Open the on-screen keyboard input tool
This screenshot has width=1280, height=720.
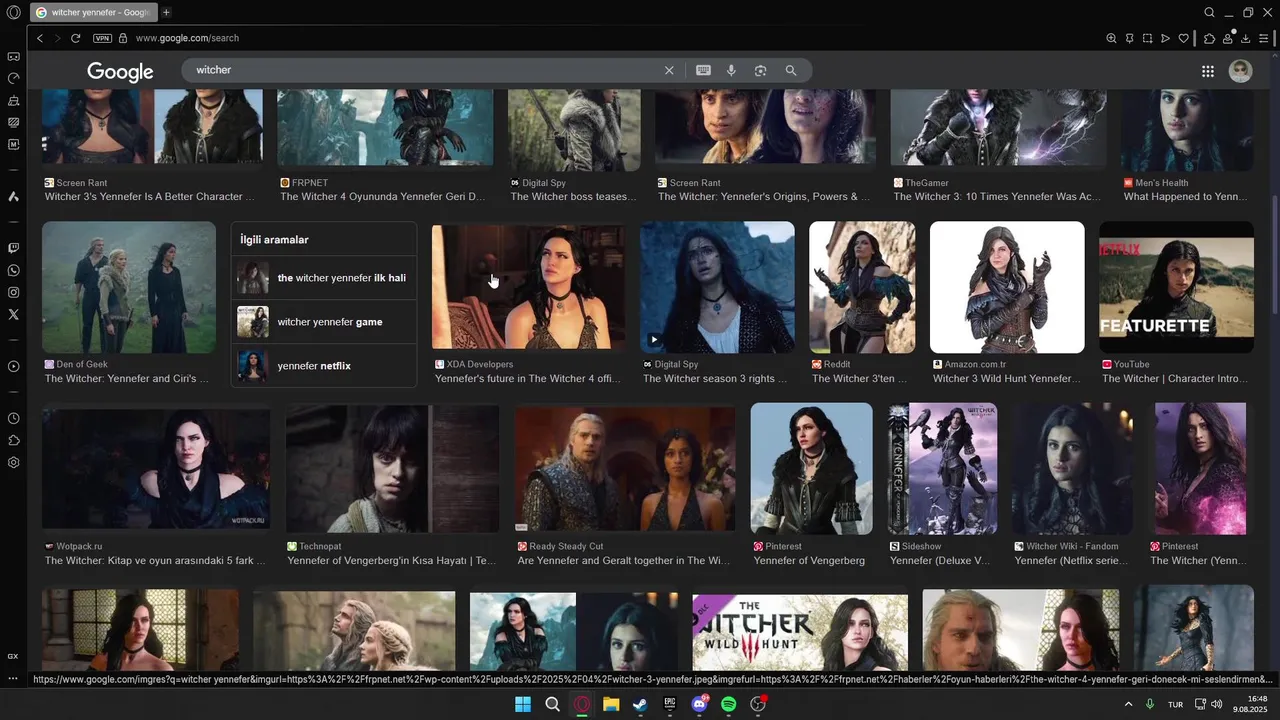703,70
